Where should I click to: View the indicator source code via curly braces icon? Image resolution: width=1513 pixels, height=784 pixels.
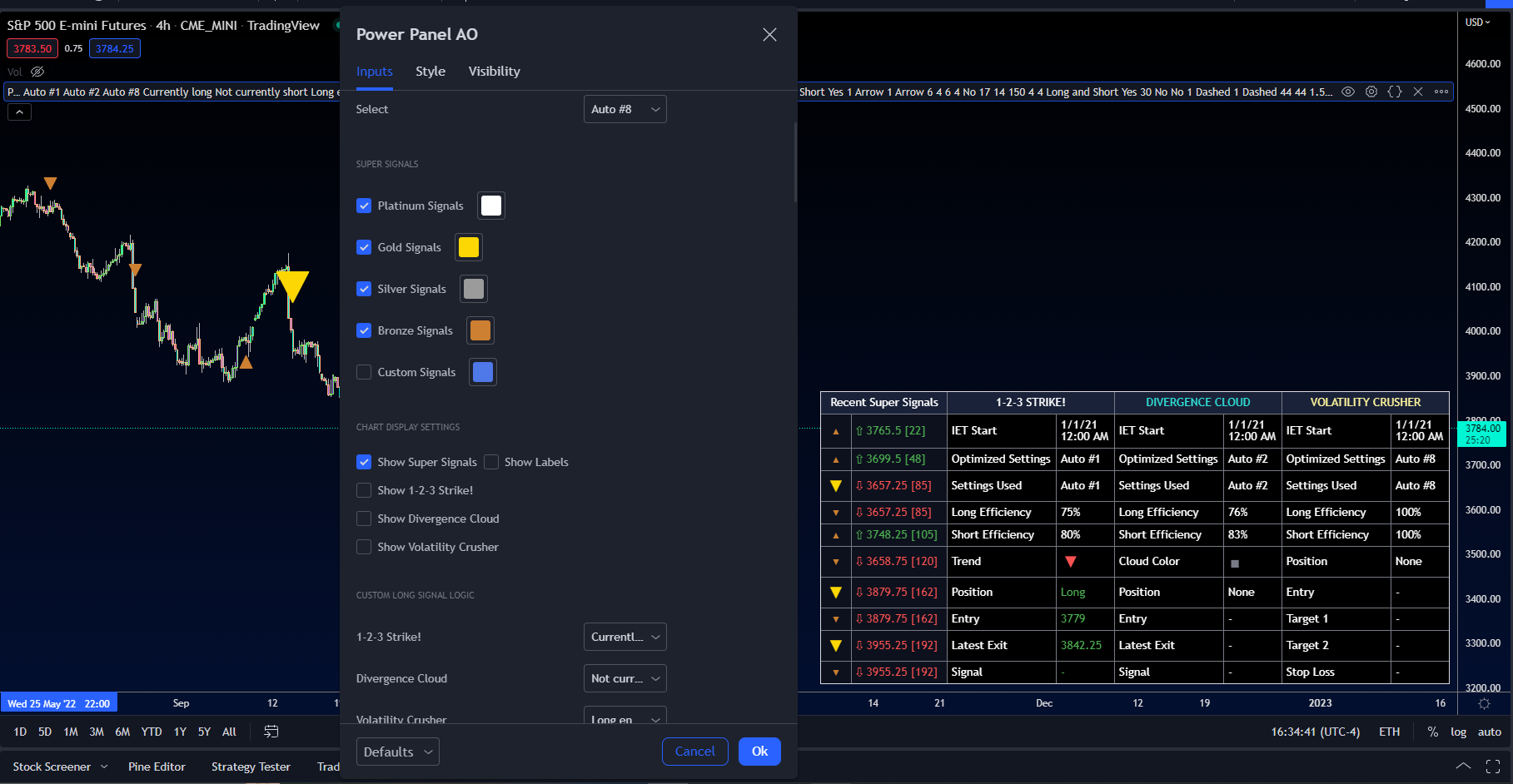pos(1395,92)
